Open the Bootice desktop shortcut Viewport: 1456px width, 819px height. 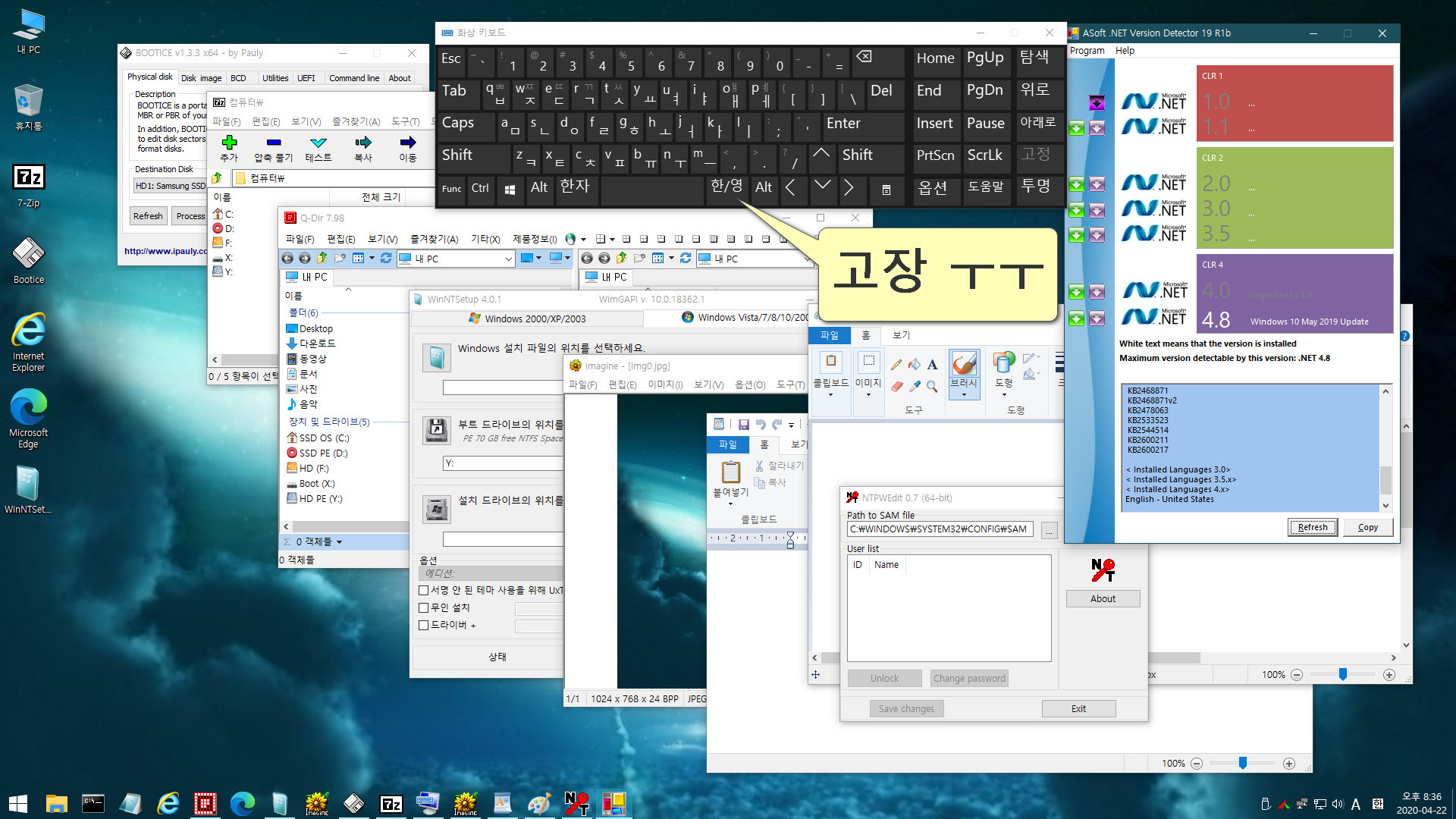29,260
